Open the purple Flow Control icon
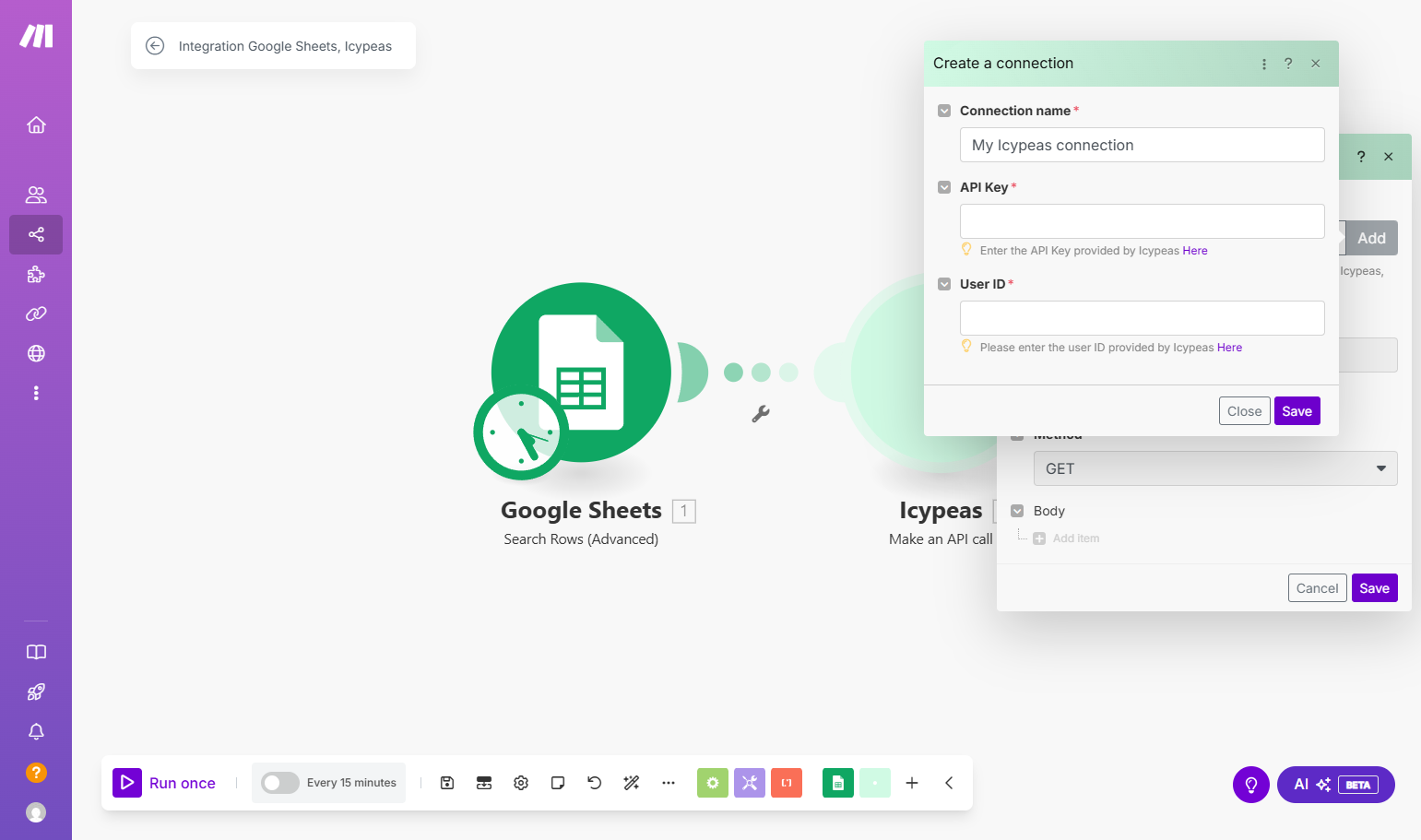1421x840 pixels. (750, 783)
